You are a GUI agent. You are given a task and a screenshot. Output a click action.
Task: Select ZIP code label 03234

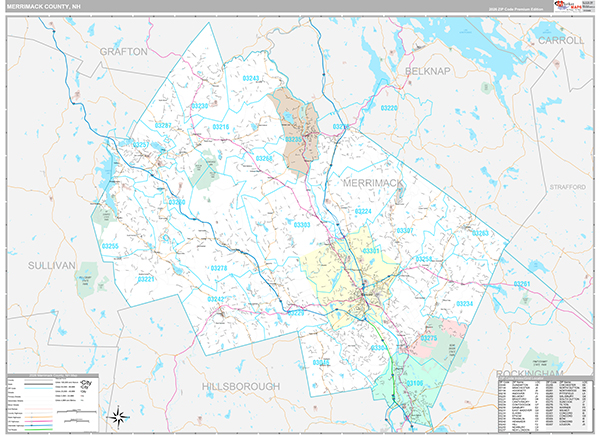[464, 304]
